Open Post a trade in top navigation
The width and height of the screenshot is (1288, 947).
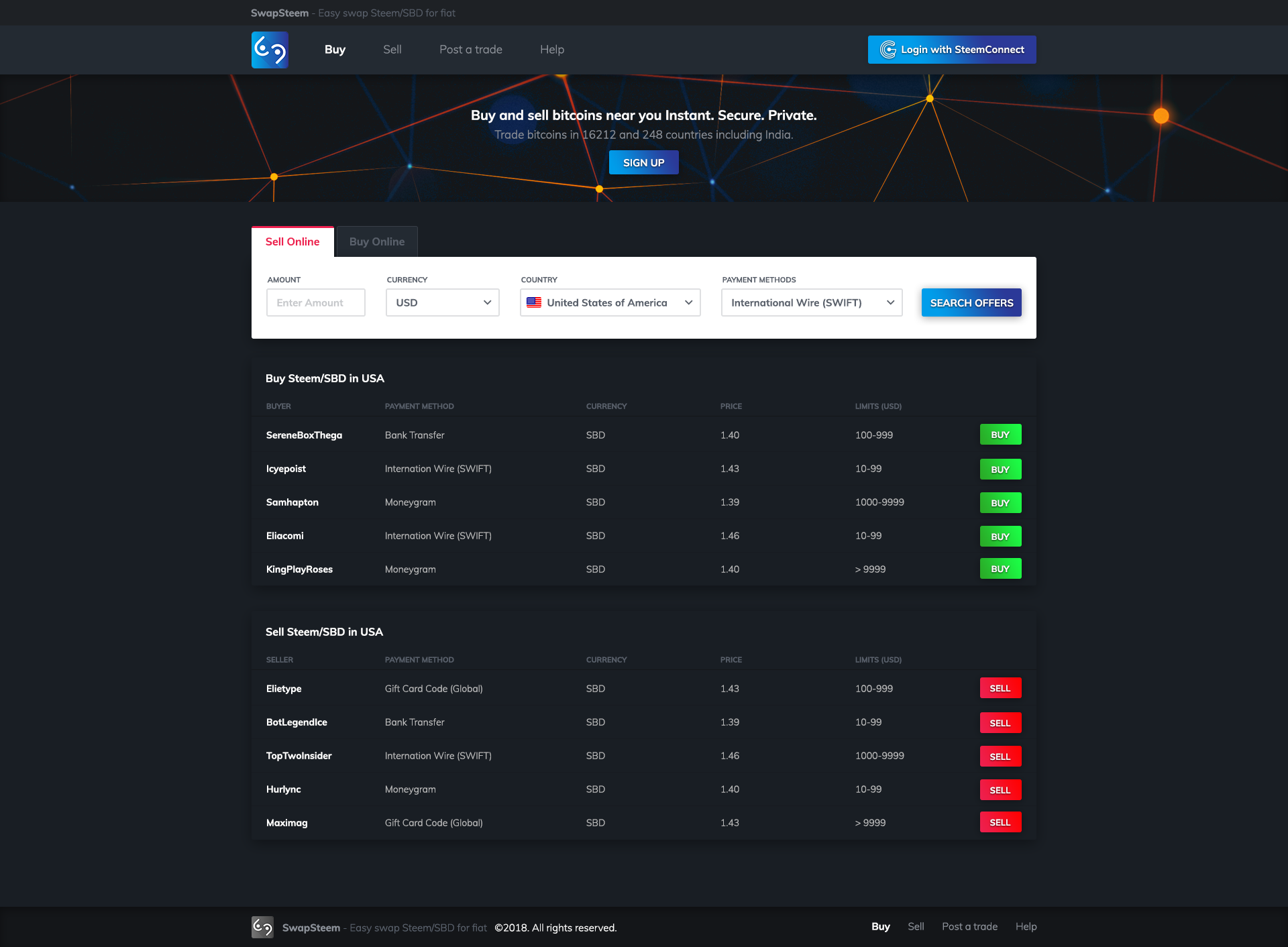pos(470,50)
